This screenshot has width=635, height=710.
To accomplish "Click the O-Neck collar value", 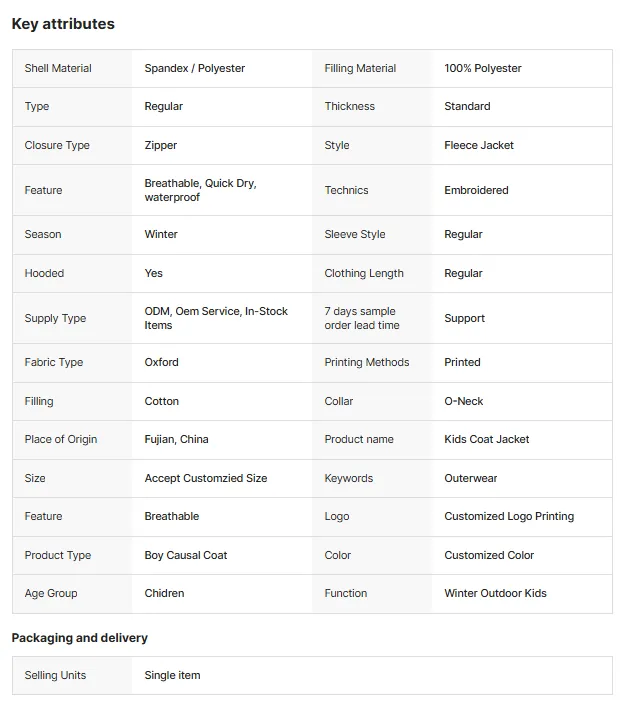I will coord(463,401).
